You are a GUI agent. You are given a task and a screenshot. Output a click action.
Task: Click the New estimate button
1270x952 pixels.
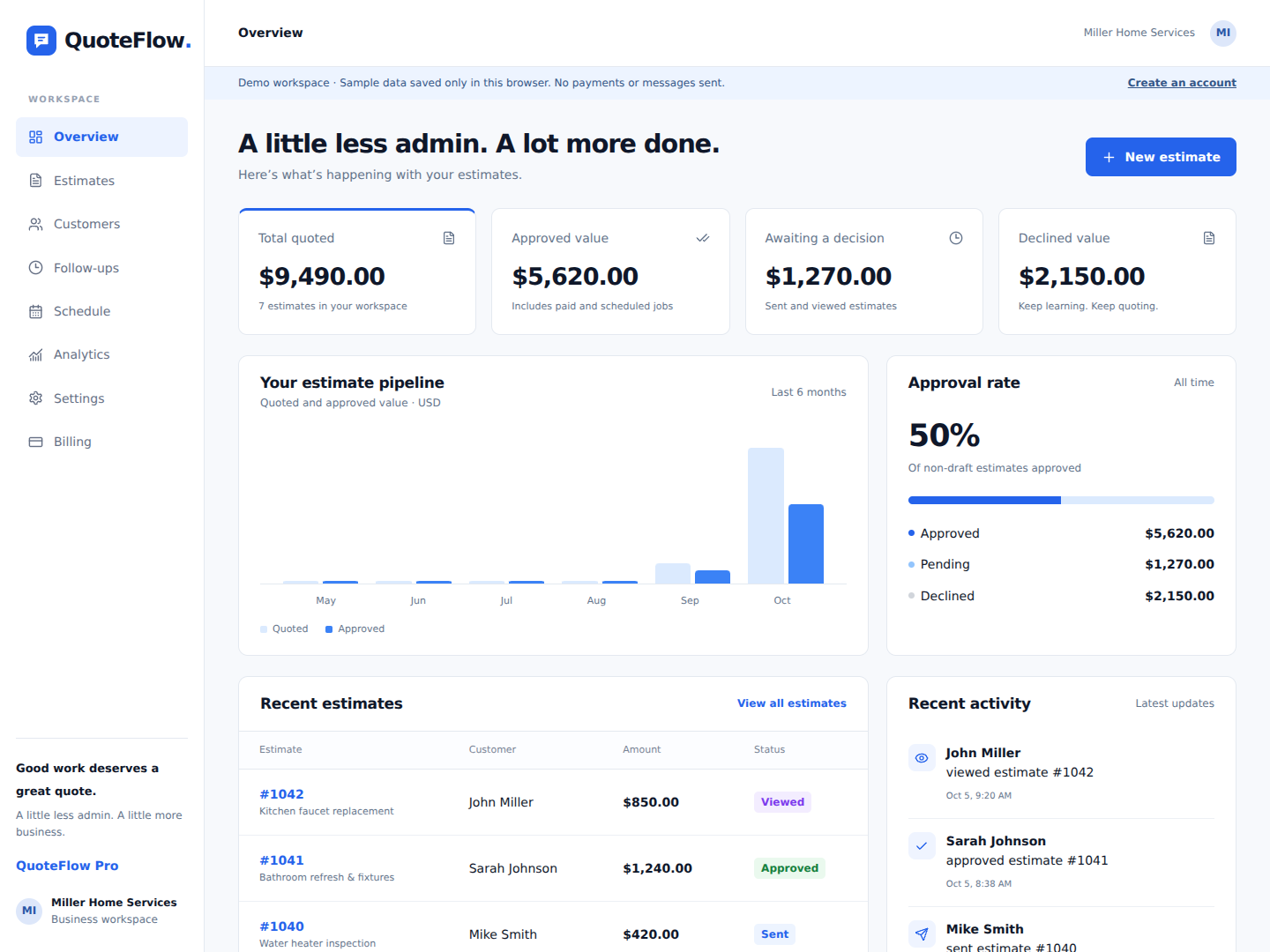click(x=1161, y=157)
